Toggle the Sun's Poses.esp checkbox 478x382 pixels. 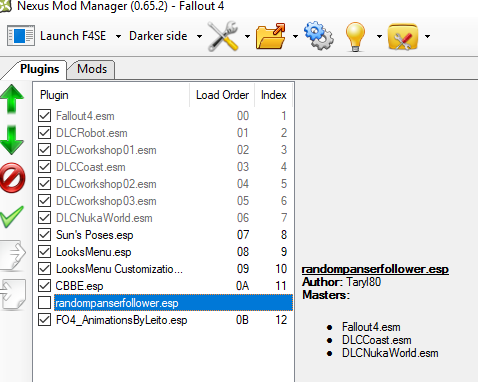[x=44, y=235]
